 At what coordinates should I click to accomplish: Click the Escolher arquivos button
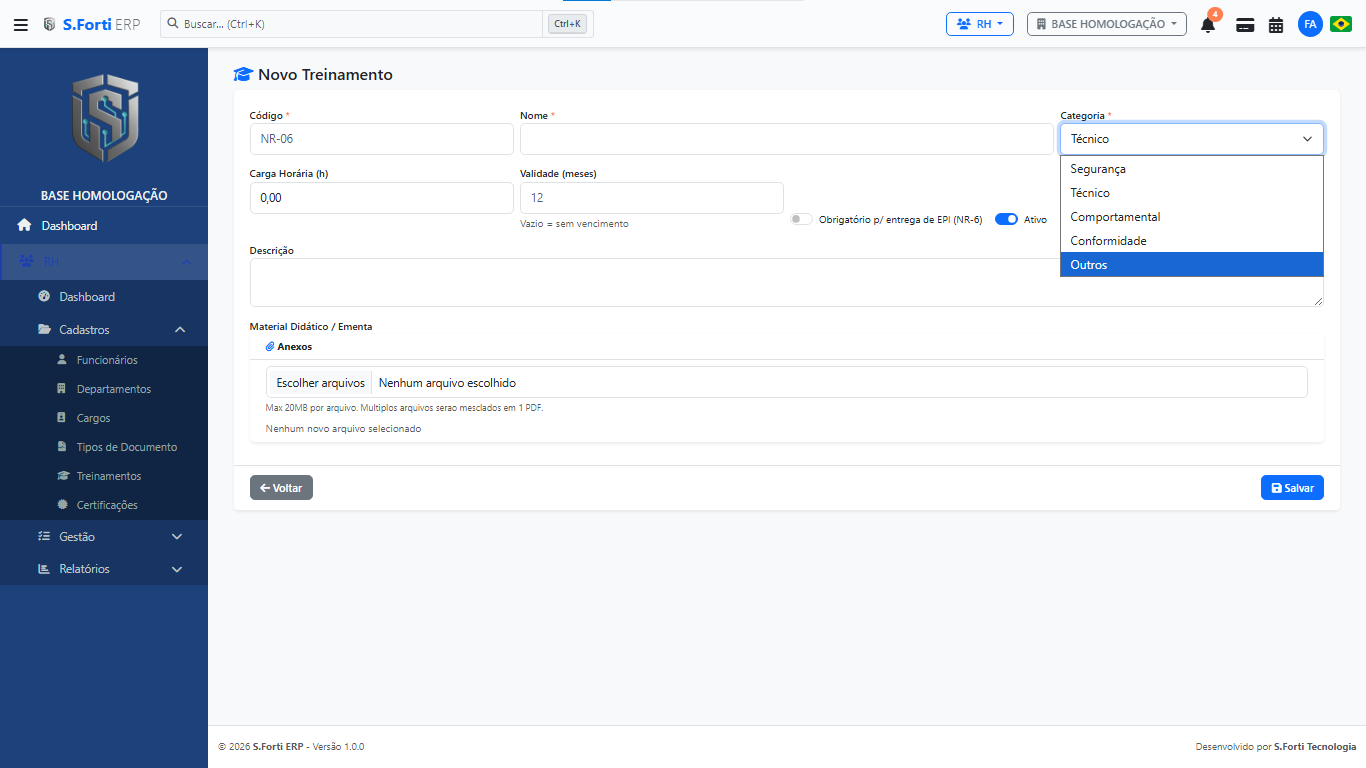pyautogui.click(x=320, y=382)
